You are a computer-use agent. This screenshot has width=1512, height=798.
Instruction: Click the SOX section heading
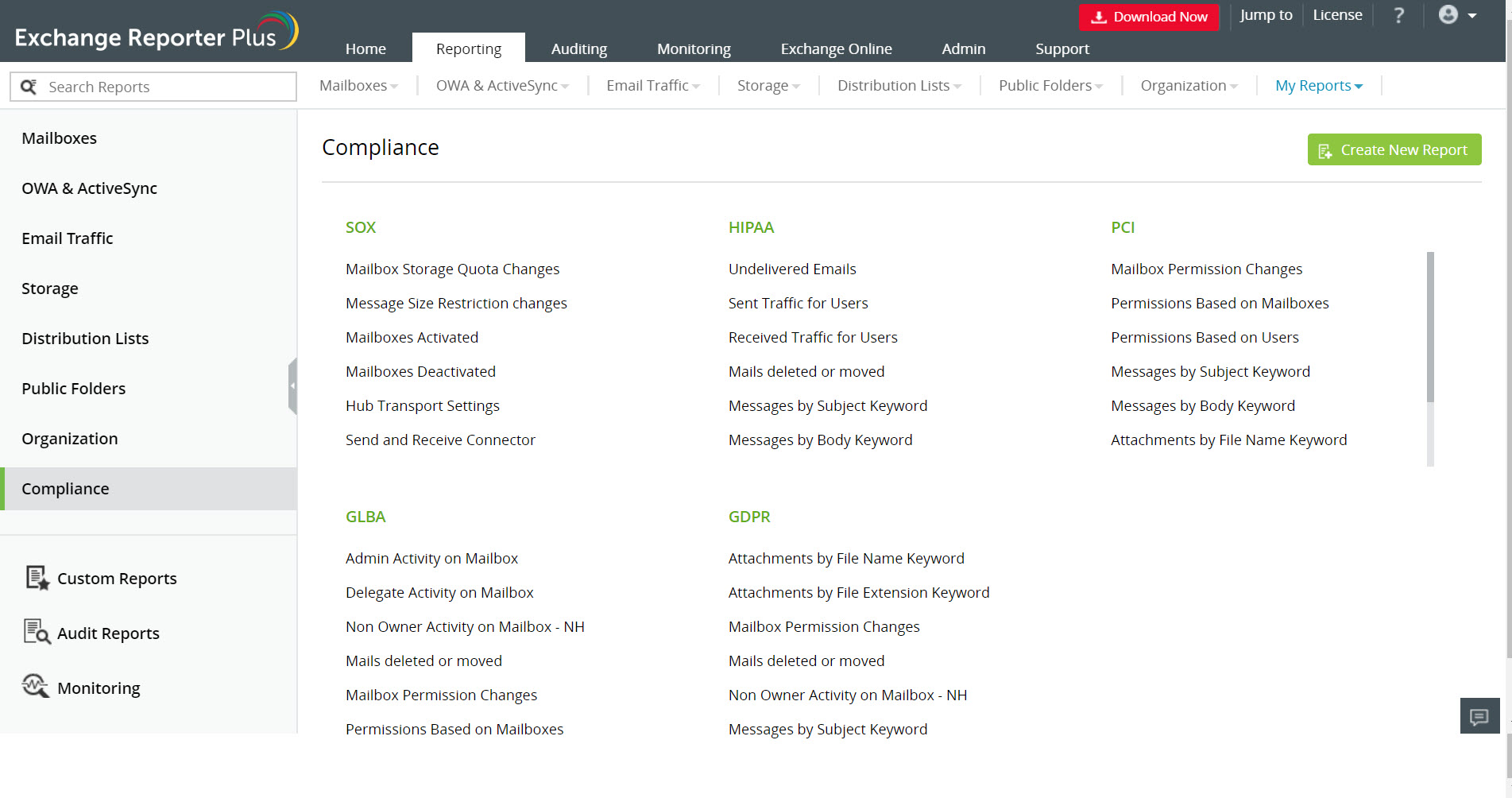tap(360, 227)
